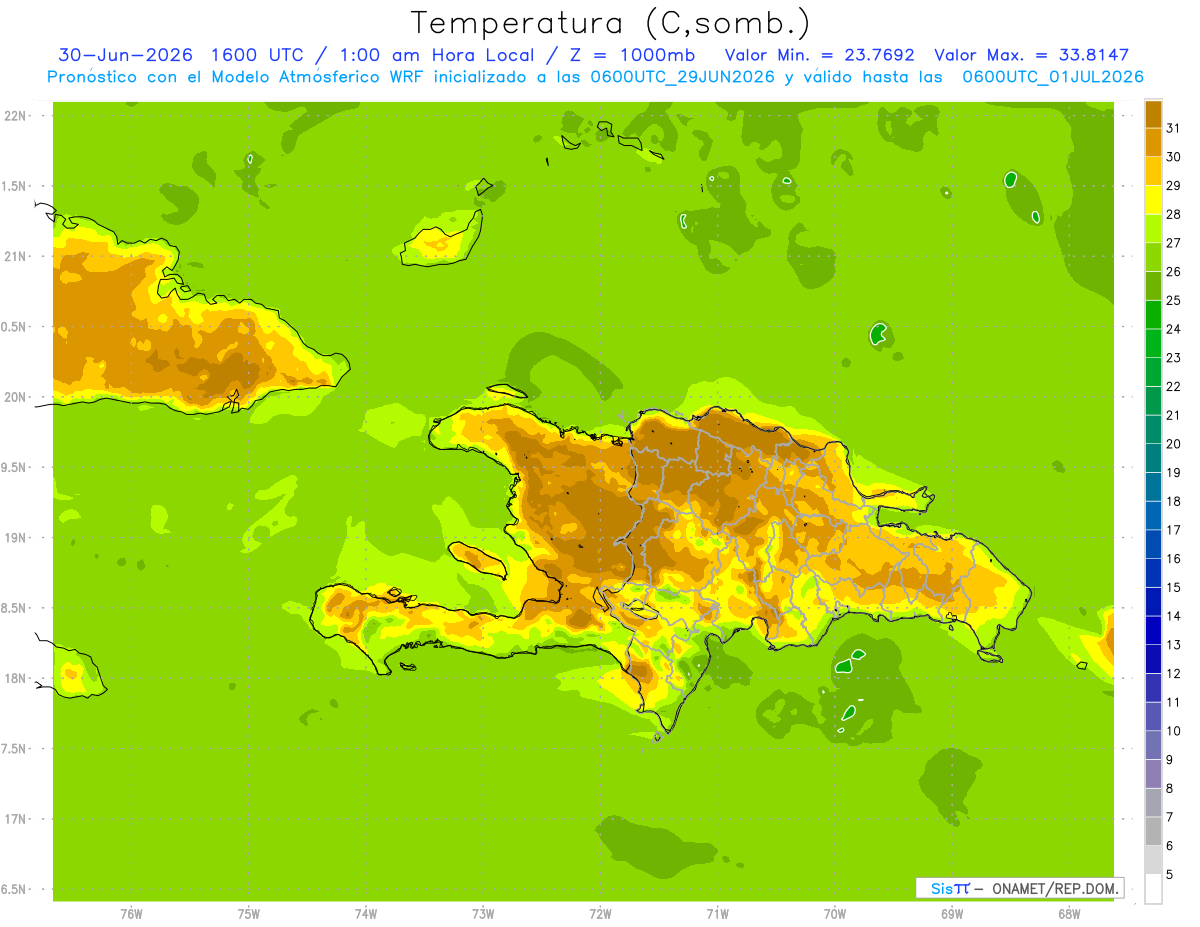Select the 'Valor Min. = 23.7692' text
The height and width of the screenshot is (927, 1200).
(x=819, y=56)
